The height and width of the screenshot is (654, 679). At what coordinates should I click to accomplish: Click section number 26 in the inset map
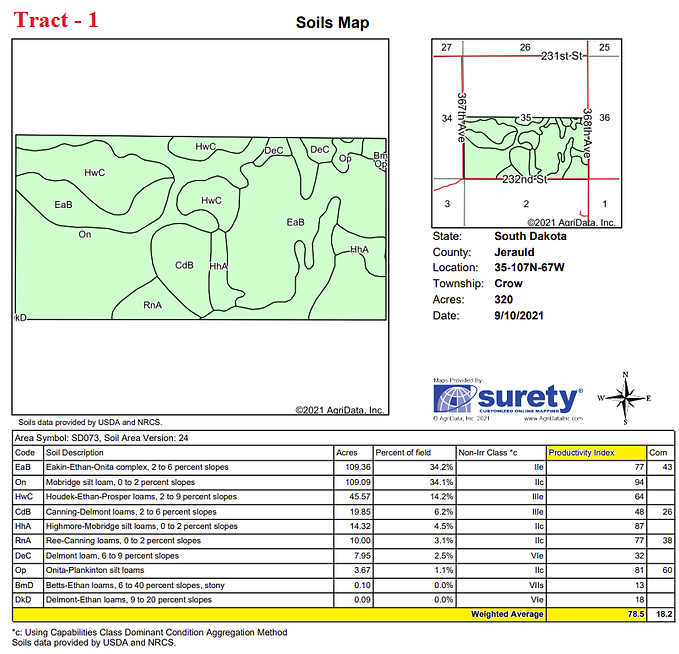tap(525, 47)
